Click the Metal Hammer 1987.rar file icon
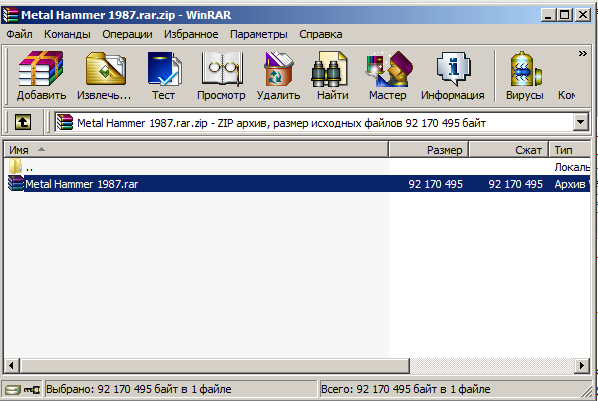 point(16,184)
